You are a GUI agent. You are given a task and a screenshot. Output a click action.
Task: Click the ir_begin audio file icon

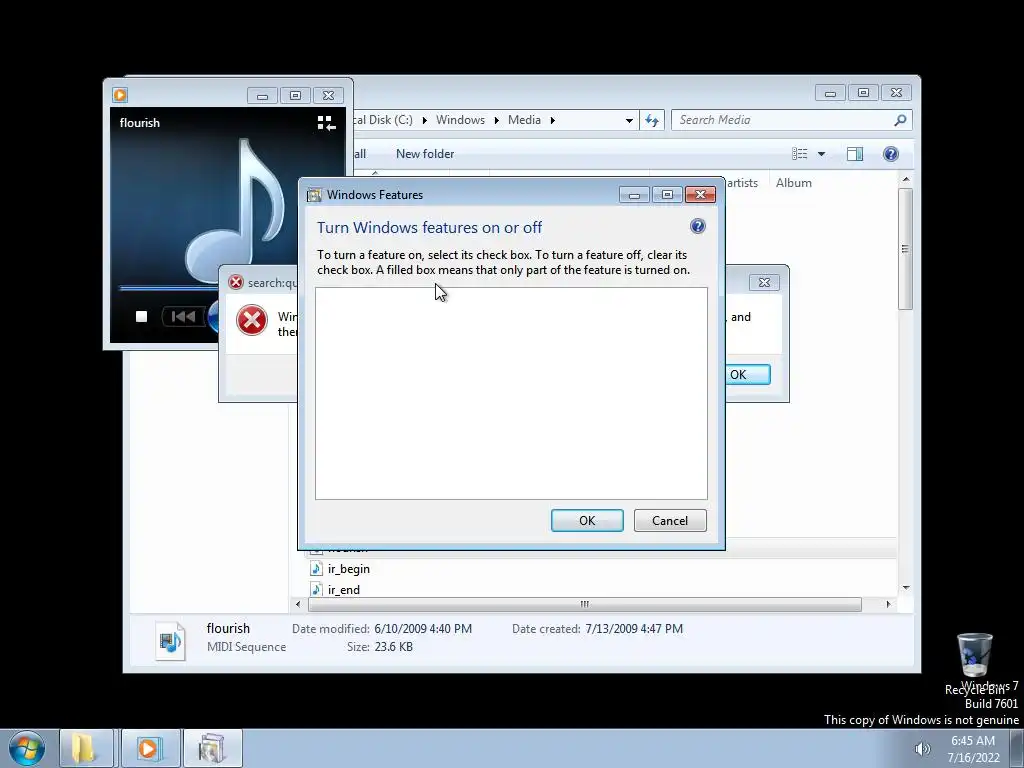tap(317, 569)
